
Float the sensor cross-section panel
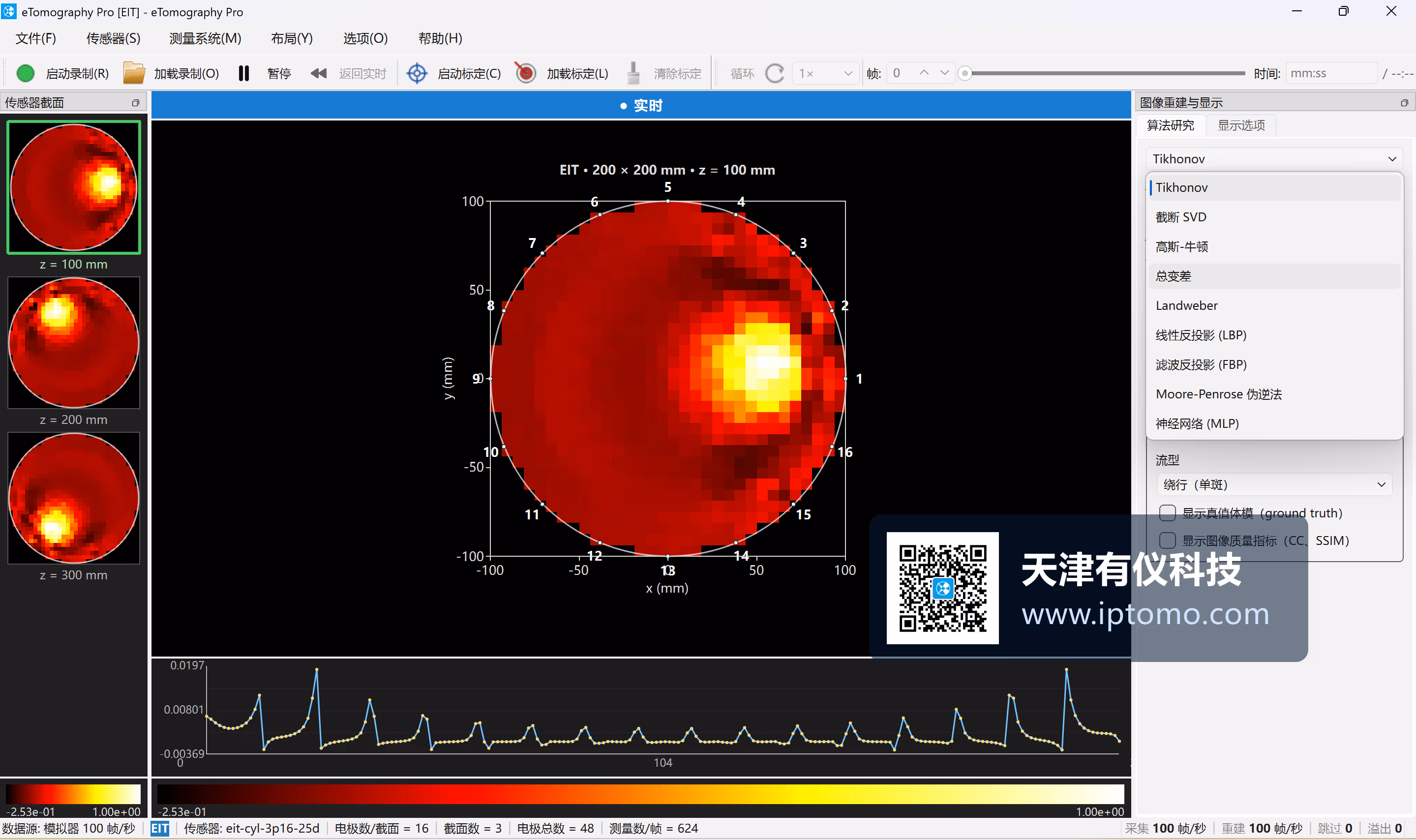[136, 103]
